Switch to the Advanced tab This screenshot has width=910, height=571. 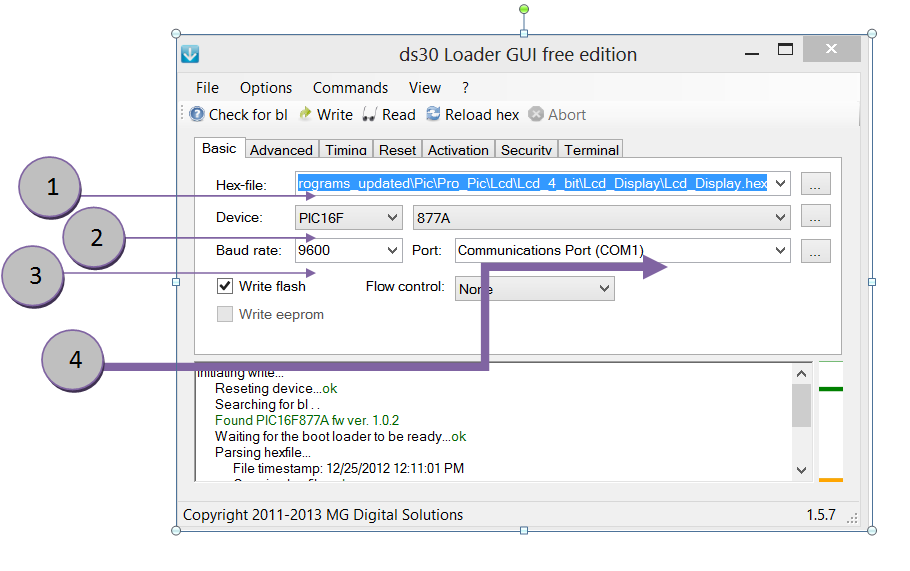(281, 150)
